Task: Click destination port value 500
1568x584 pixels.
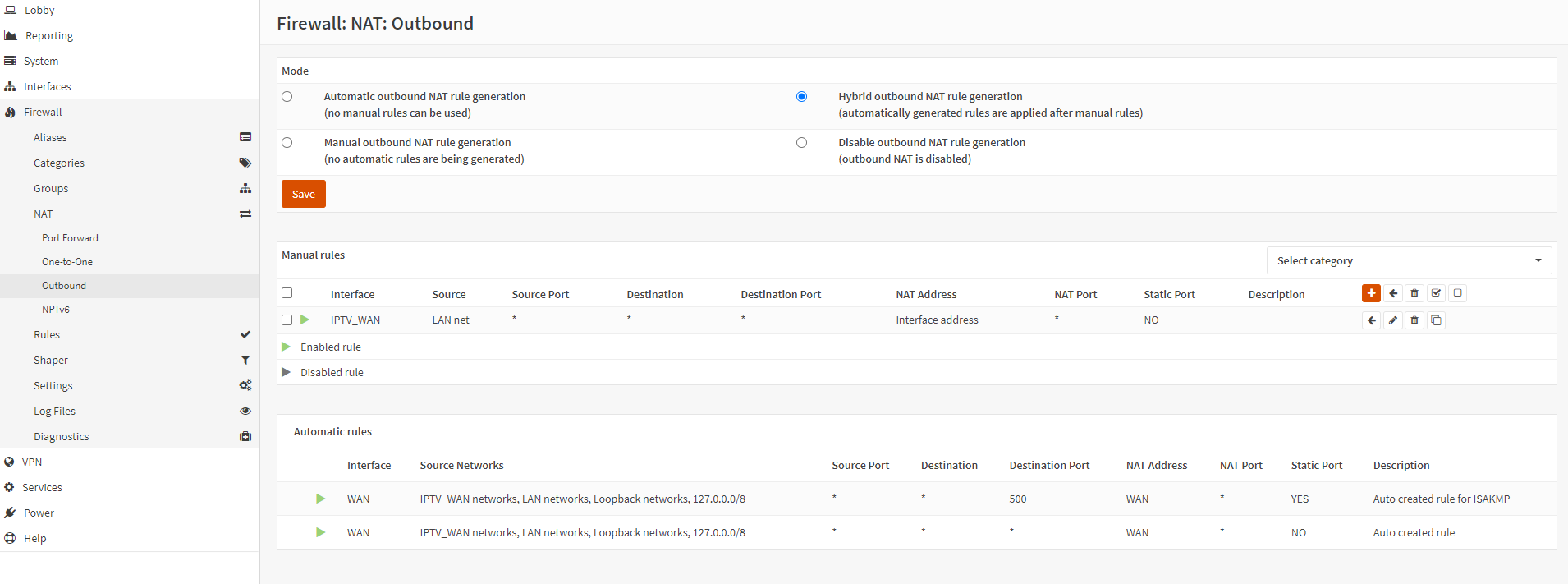Action: [x=1018, y=499]
